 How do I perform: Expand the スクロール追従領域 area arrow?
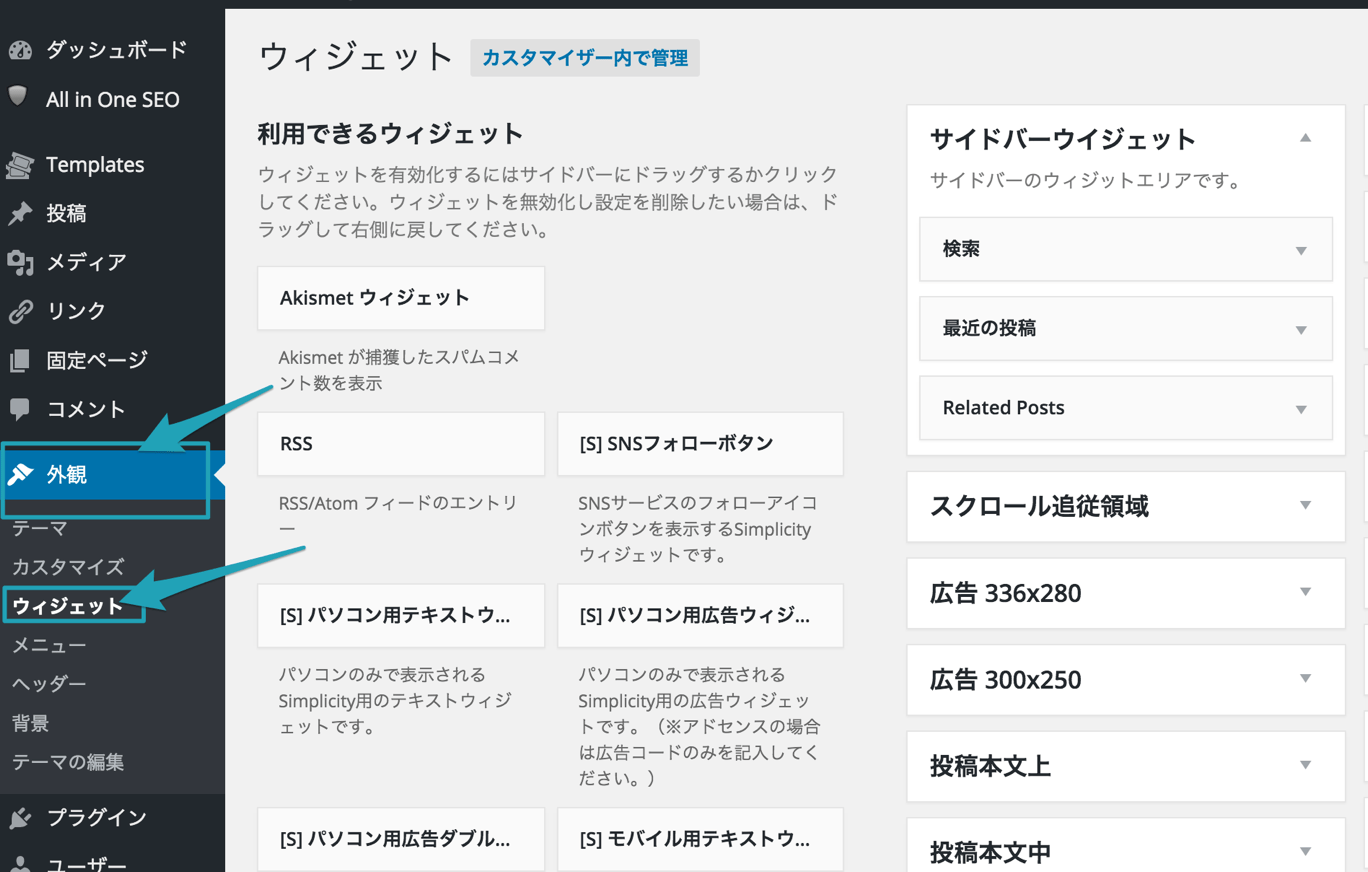pos(1305,505)
